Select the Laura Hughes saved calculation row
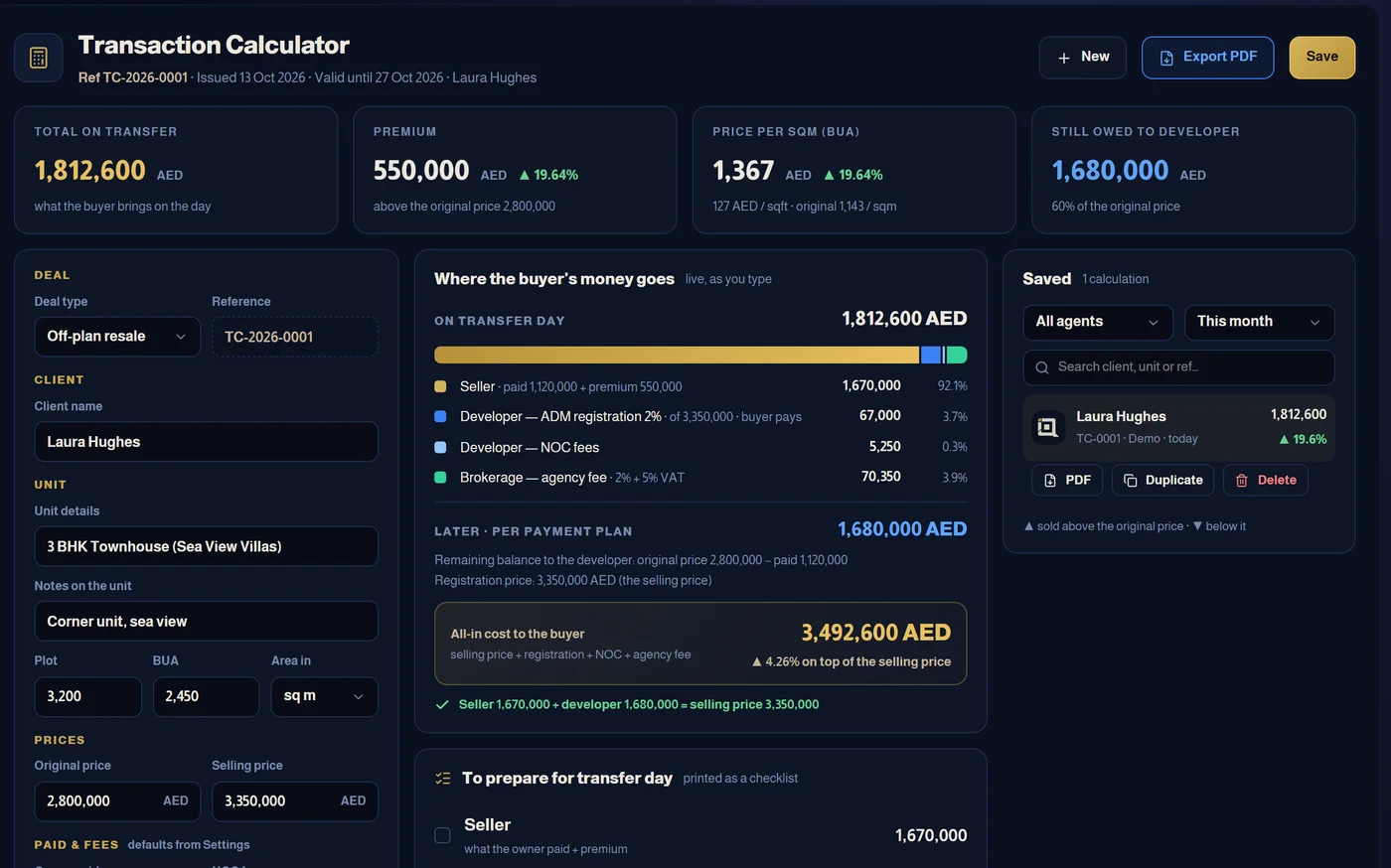The image size is (1391, 868). 1178,427
